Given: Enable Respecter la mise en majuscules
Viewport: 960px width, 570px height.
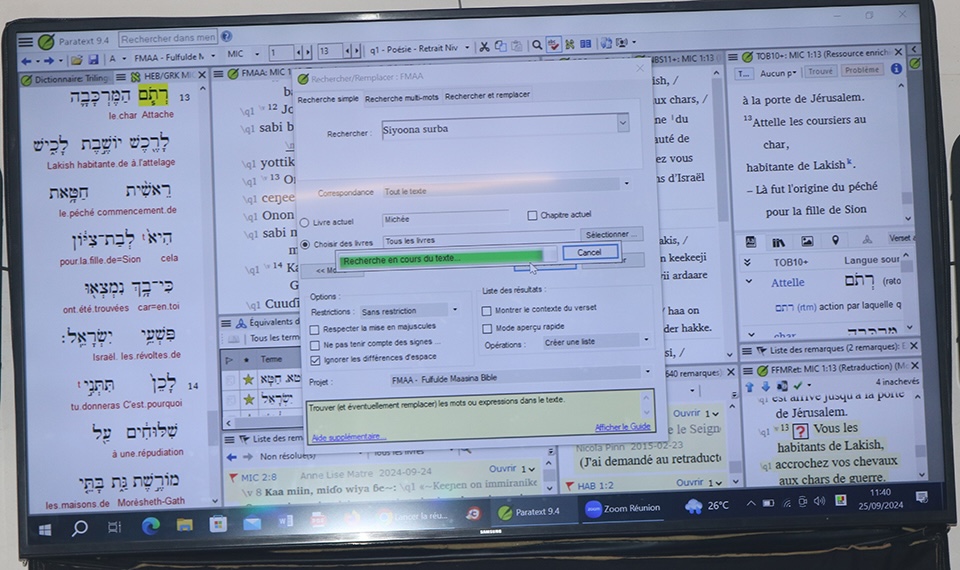Looking at the screenshot, I should tap(315, 329).
